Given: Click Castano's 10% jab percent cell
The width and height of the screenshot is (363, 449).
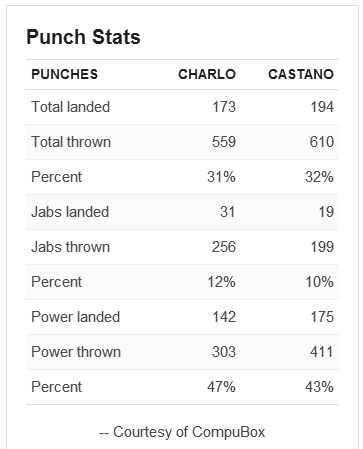Looking at the screenshot, I should 319,282.
